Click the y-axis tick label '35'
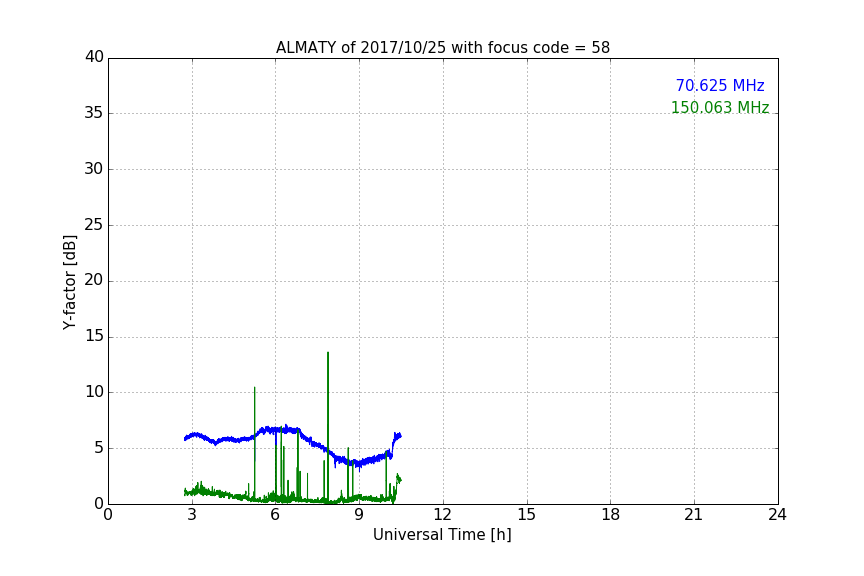 (94, 113)
